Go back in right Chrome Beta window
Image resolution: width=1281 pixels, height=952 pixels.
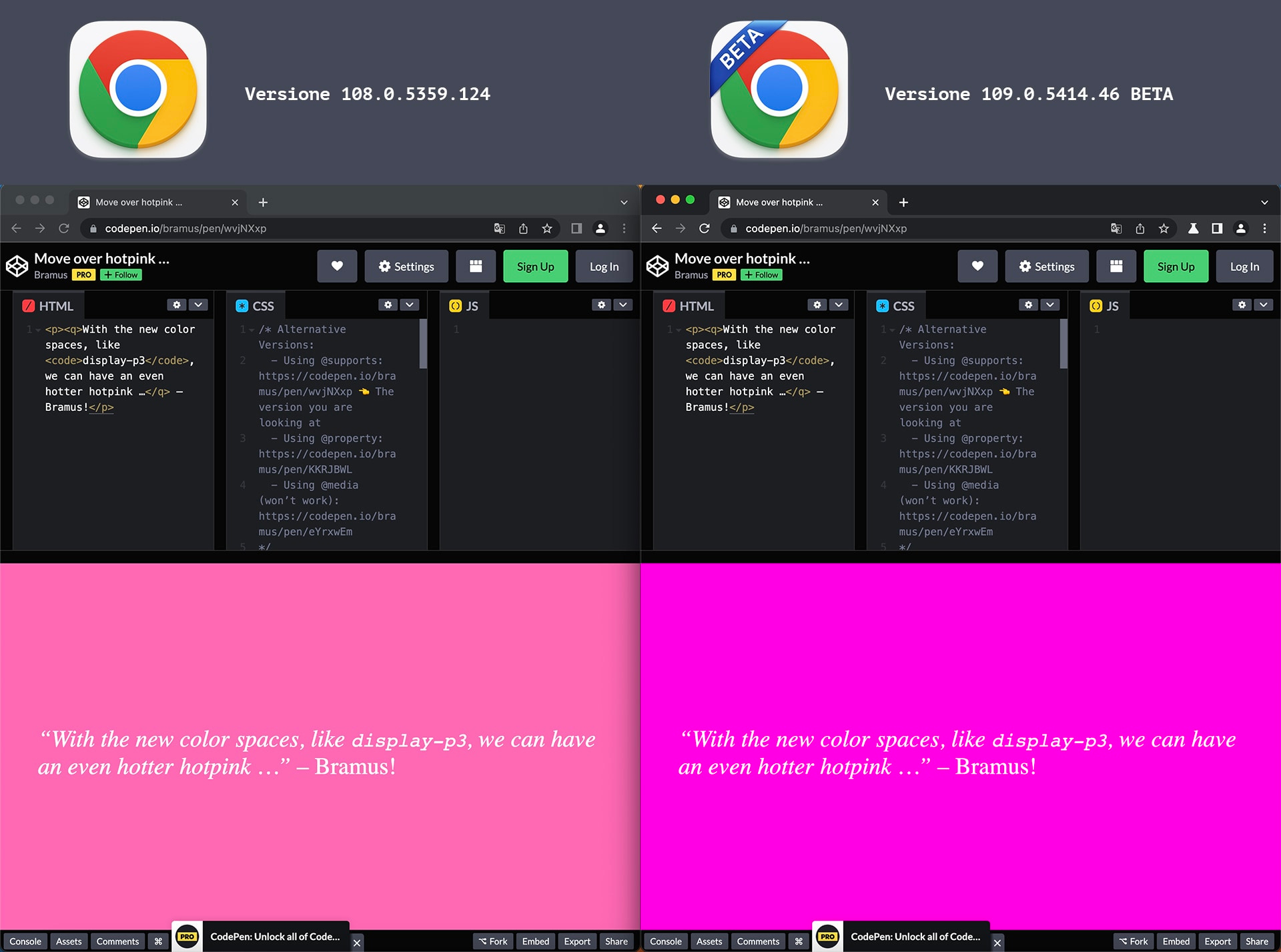coord(657,228)
